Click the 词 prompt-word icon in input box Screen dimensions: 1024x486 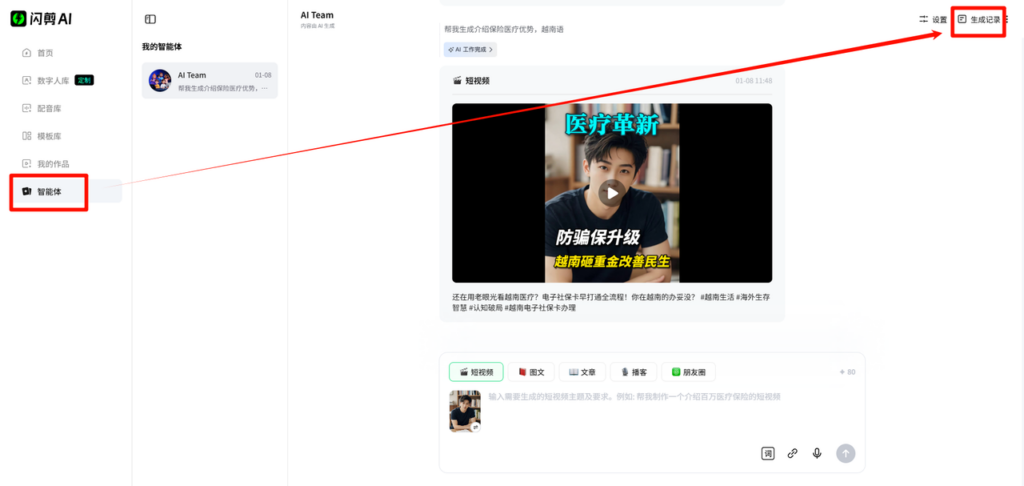point(768,453)
